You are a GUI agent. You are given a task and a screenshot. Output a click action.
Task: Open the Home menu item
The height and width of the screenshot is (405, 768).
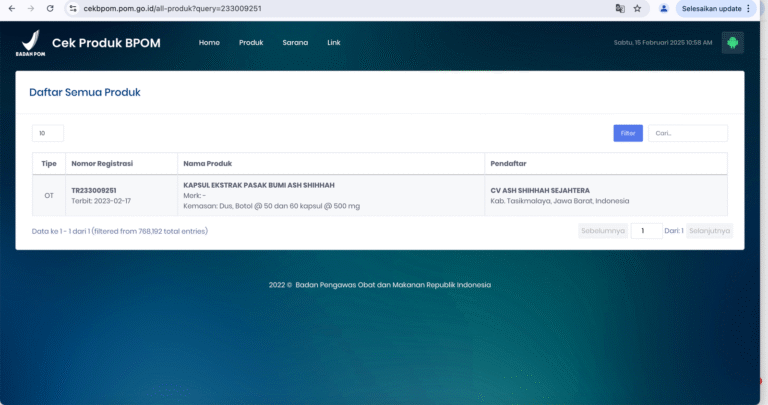pyautogui.click(x=209, y=43)
